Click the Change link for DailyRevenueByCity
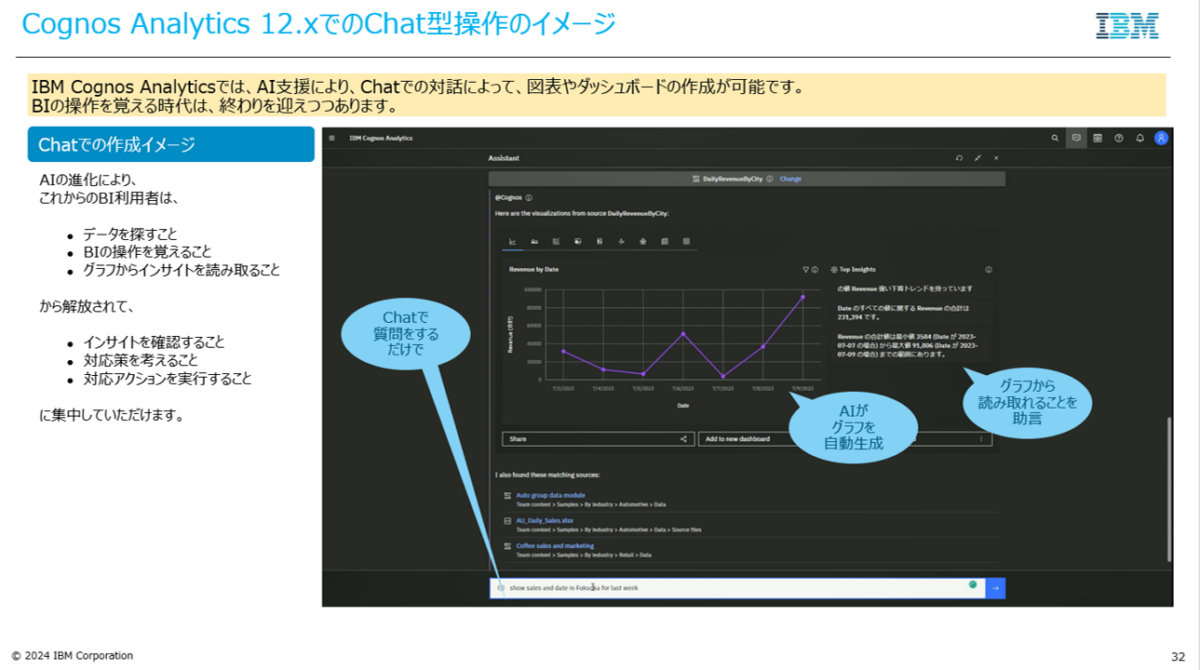This screenshot has width=1200, height=670. [x=790, y=179]
